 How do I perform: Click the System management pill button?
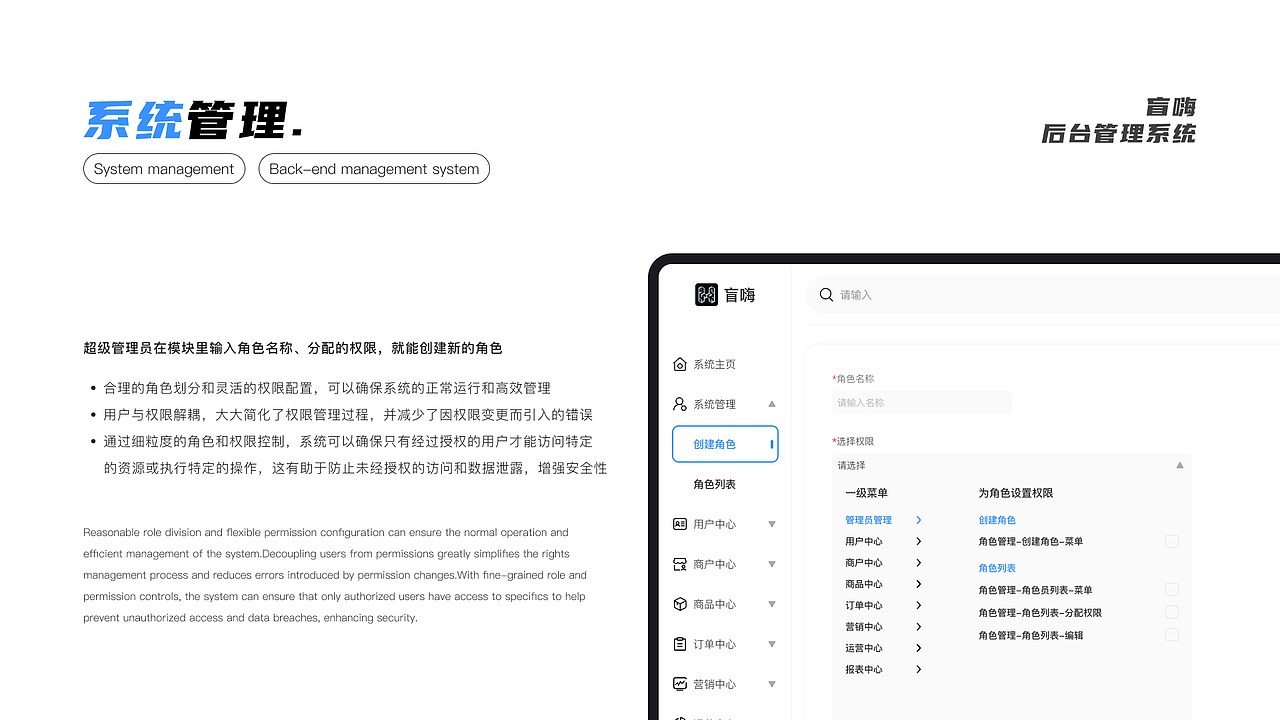[164, 169]
